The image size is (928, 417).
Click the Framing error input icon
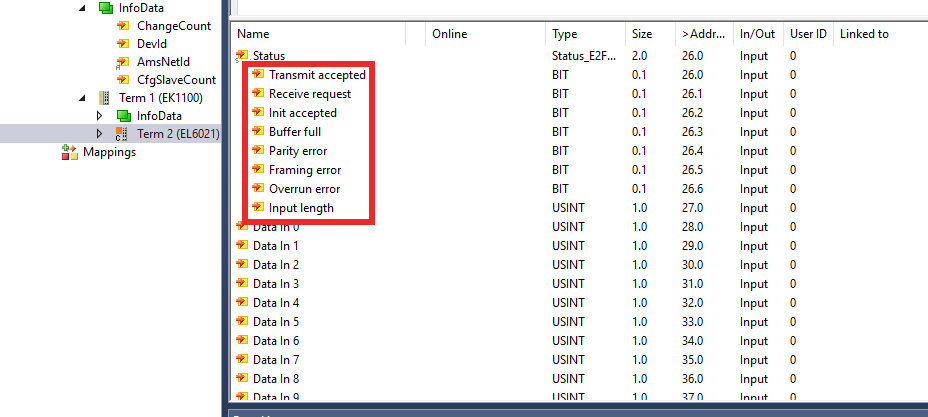click(x=258, y=169)
